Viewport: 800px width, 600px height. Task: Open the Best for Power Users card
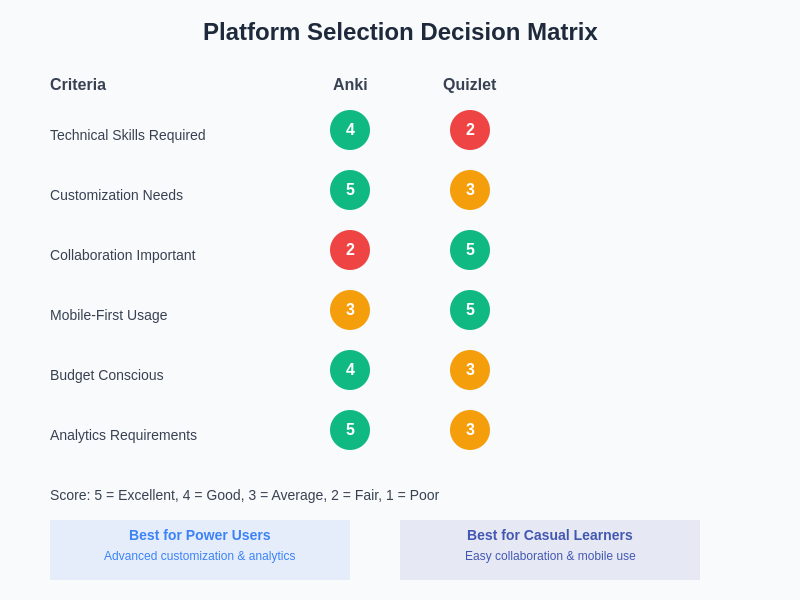tap(200, 549)
